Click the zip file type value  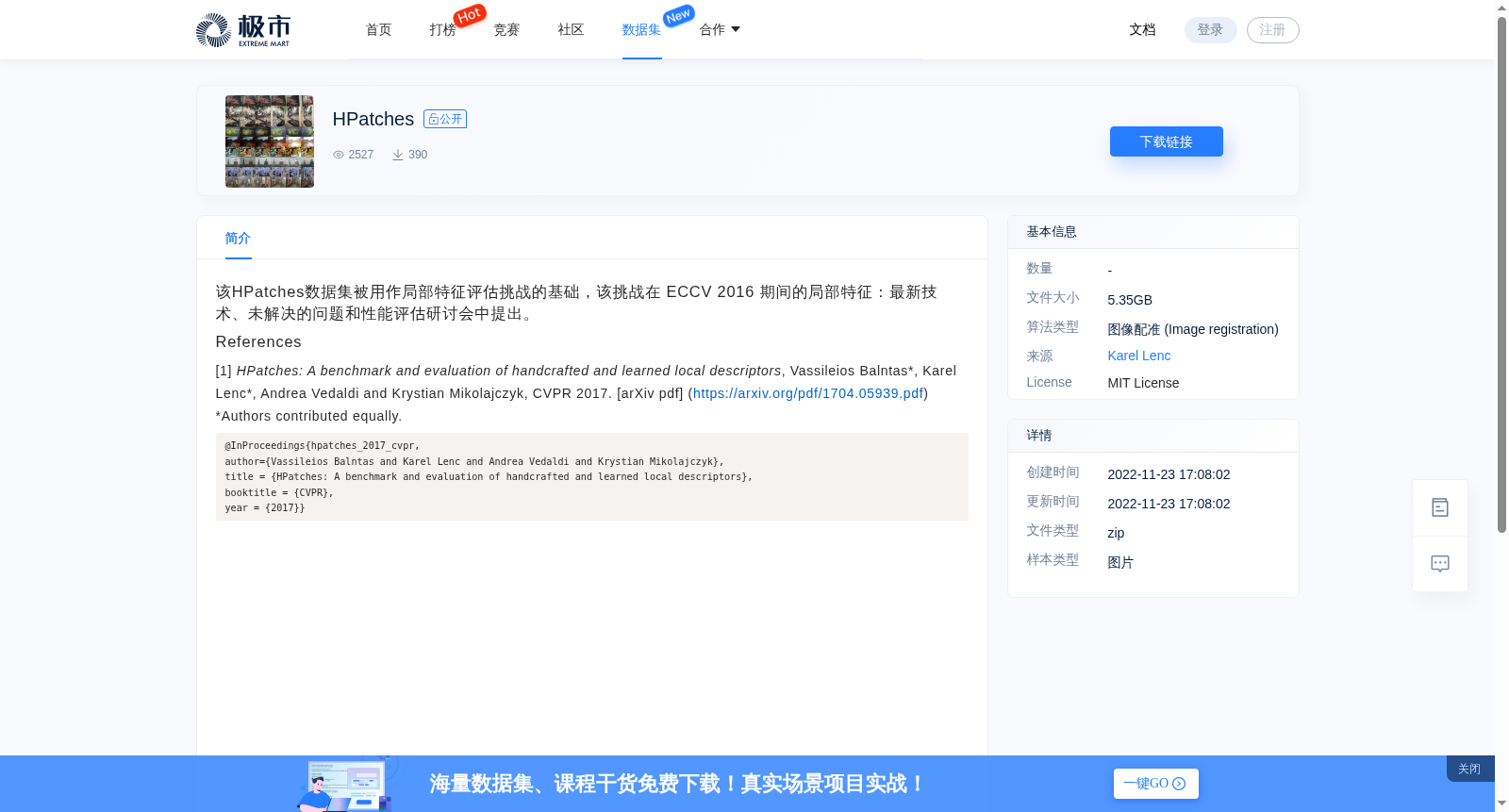[x=1116, y=533]
